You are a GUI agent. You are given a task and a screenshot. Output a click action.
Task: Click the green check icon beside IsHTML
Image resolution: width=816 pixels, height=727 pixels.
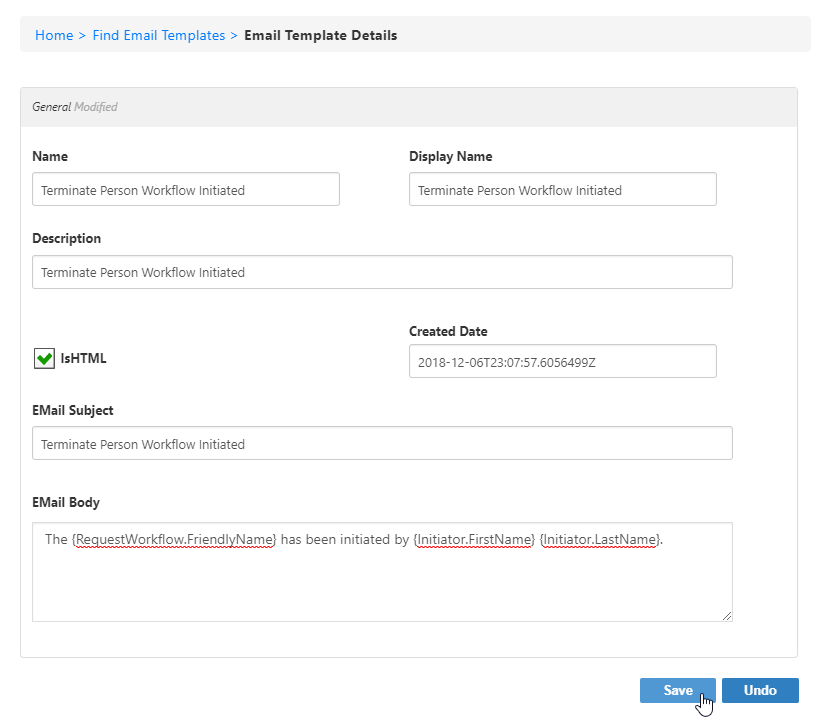click(x=44, y=357)
